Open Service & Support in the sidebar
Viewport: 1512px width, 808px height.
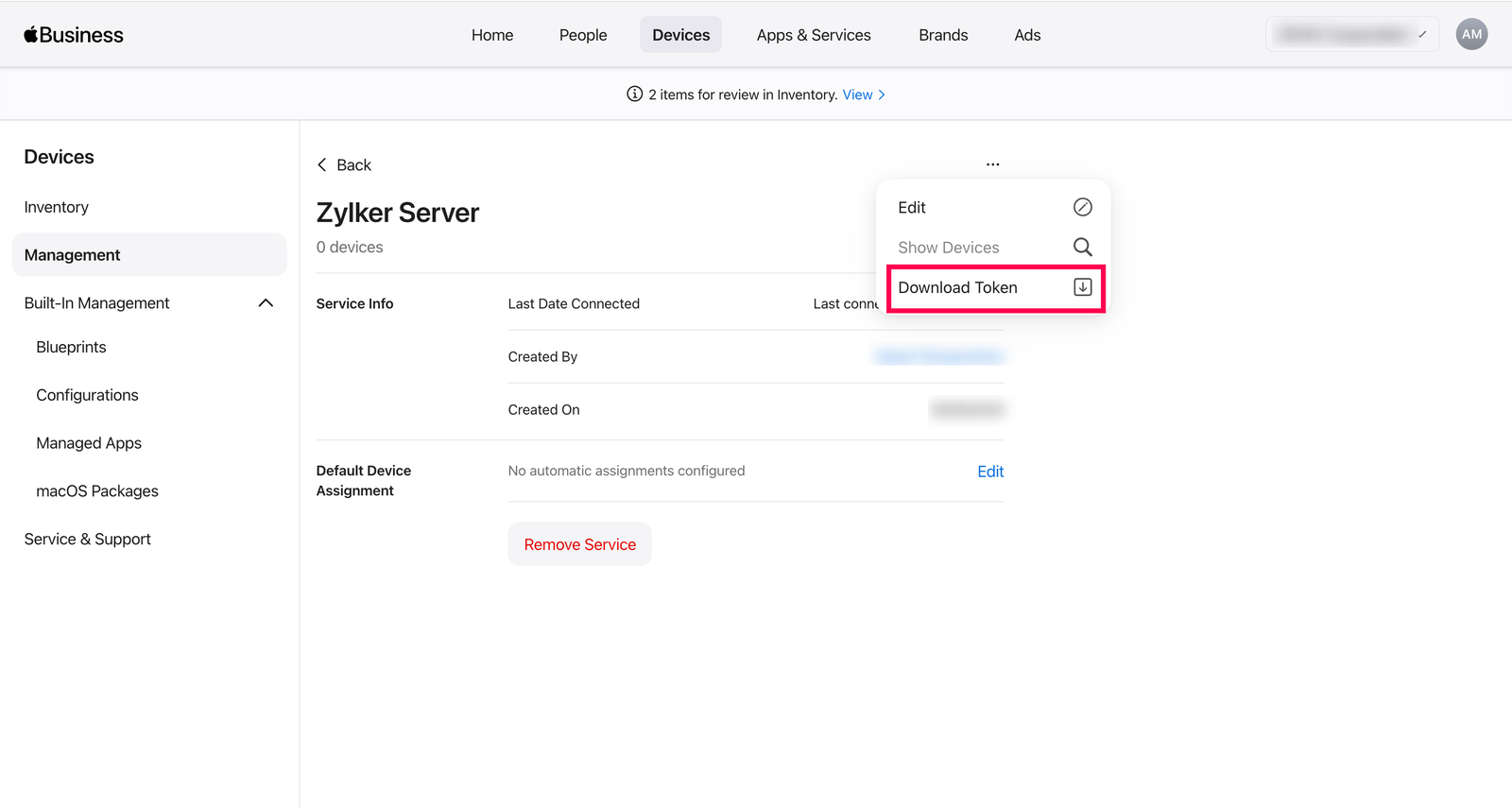tap(88, 539)
